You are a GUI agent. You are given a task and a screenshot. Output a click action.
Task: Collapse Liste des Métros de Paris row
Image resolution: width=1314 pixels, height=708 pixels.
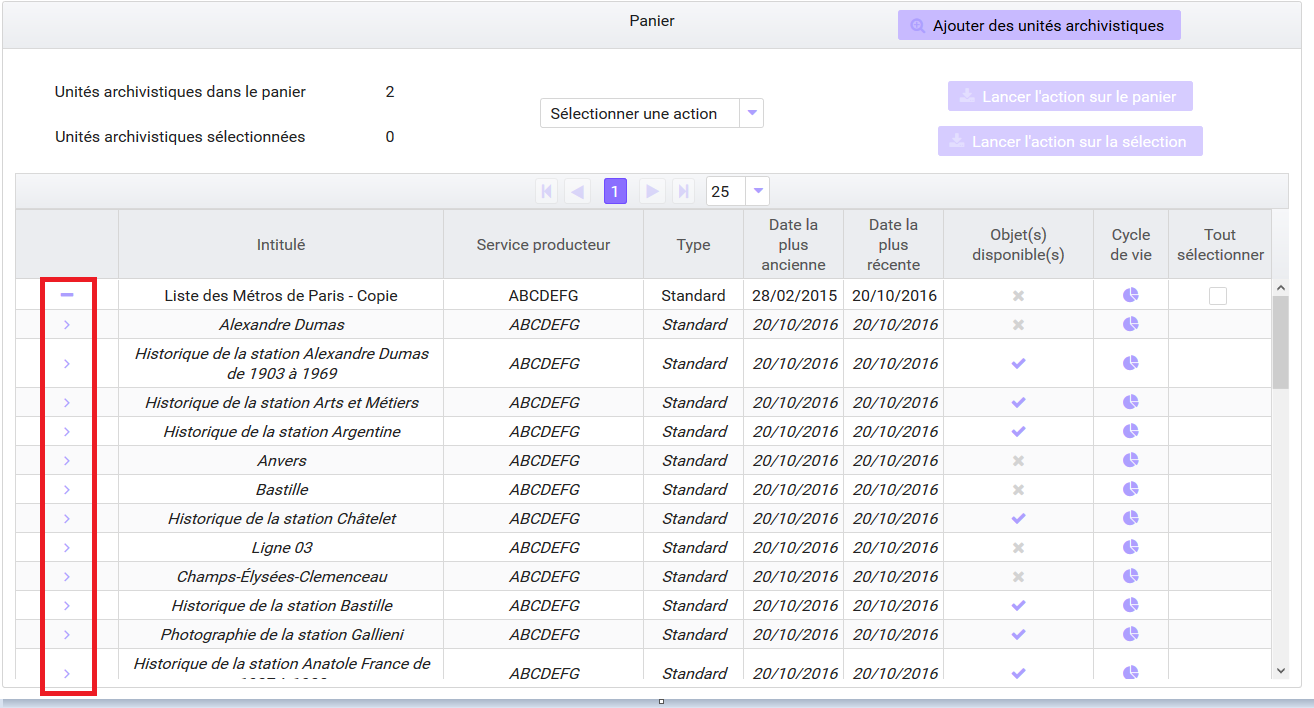[x=67, y=295]
